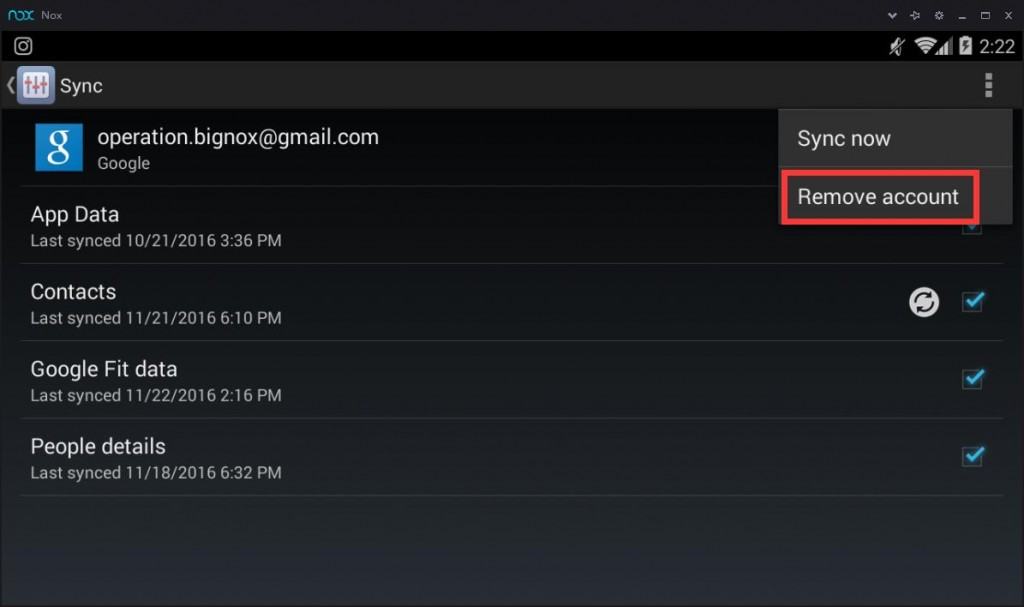
Task: Expand the Nox title bar dropdown arrow
Action: pyautogui.click(x=892, y=15)
